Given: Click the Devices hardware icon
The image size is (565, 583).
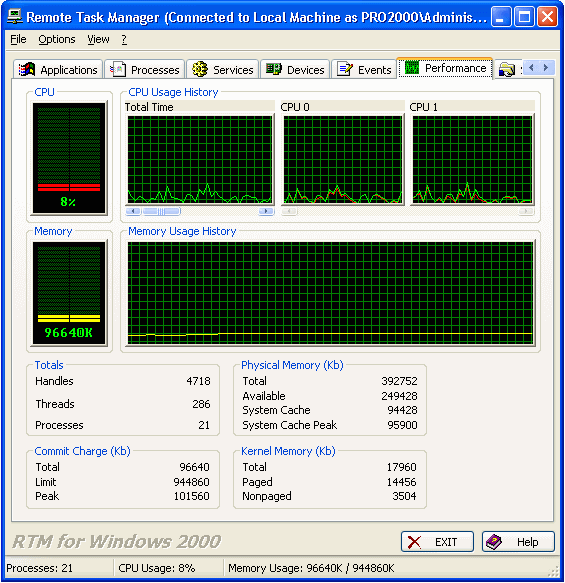Looking at the screenshot, I should [274, 69].
